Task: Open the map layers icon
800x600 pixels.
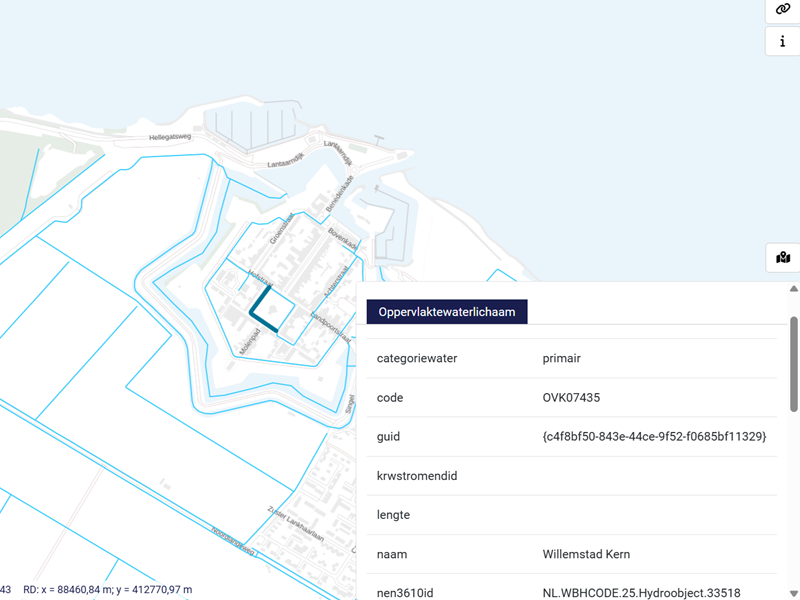Action: tap(783, 258)
